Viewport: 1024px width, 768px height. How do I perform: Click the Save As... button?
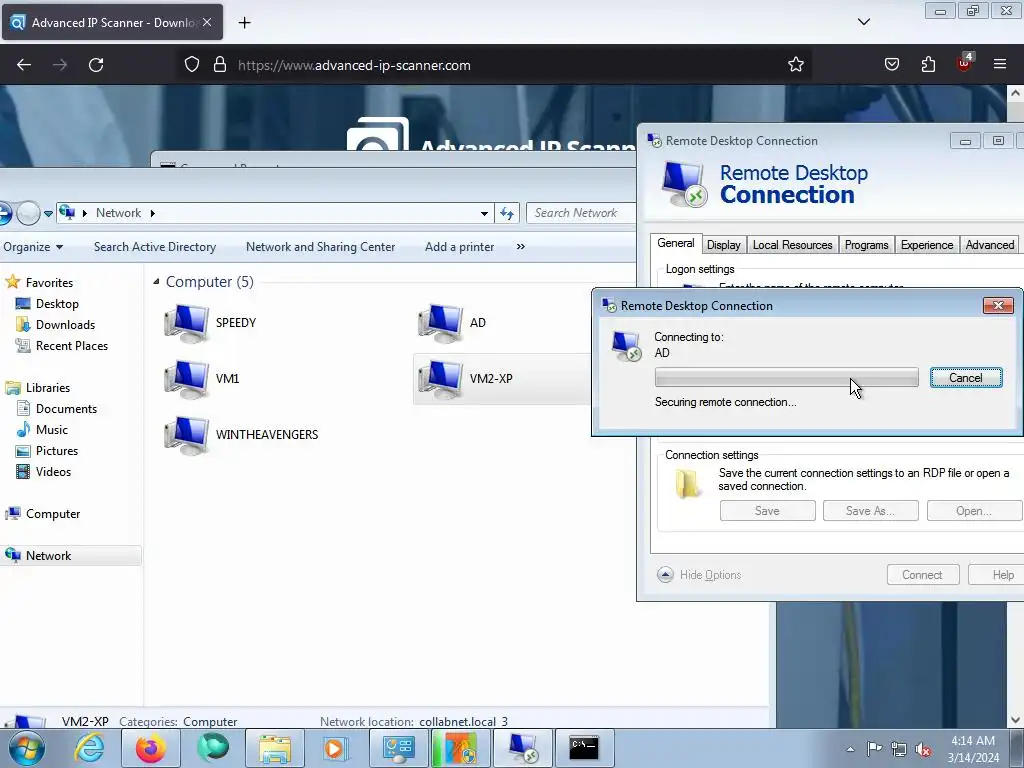pos(871,511)
